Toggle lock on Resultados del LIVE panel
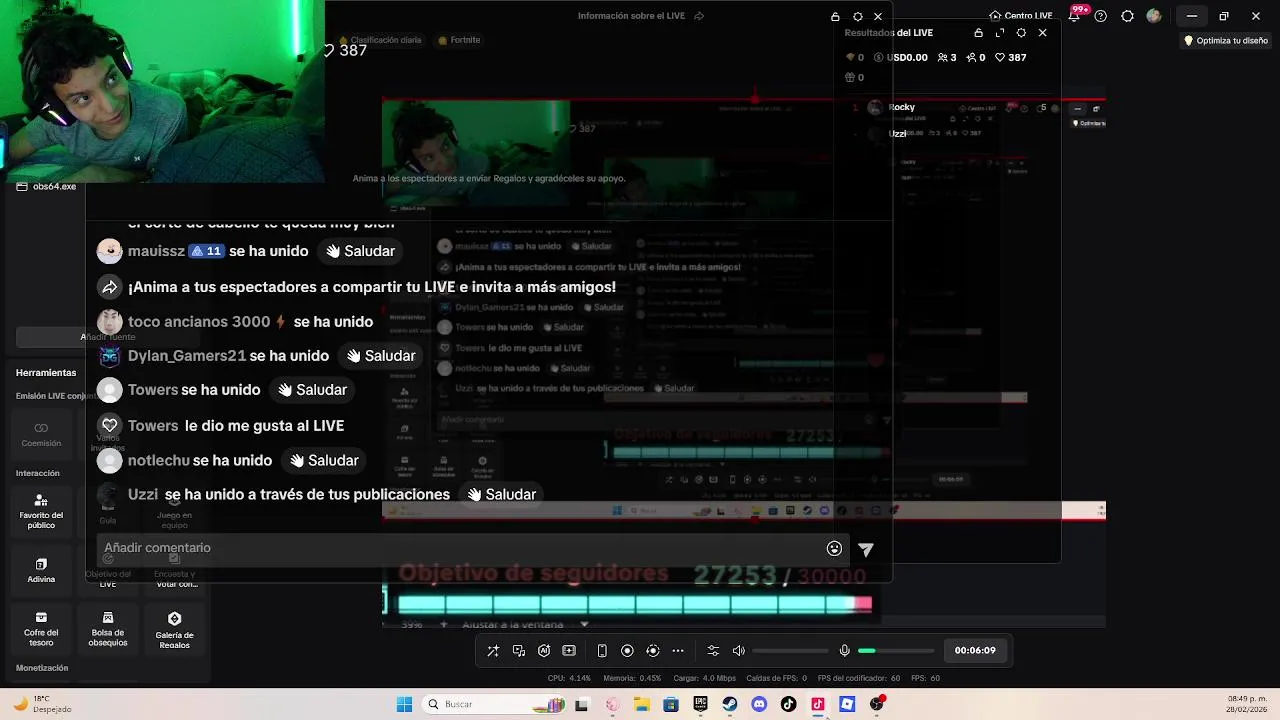The width and height of the screenshot is (1280, 720). pos(978,33)
